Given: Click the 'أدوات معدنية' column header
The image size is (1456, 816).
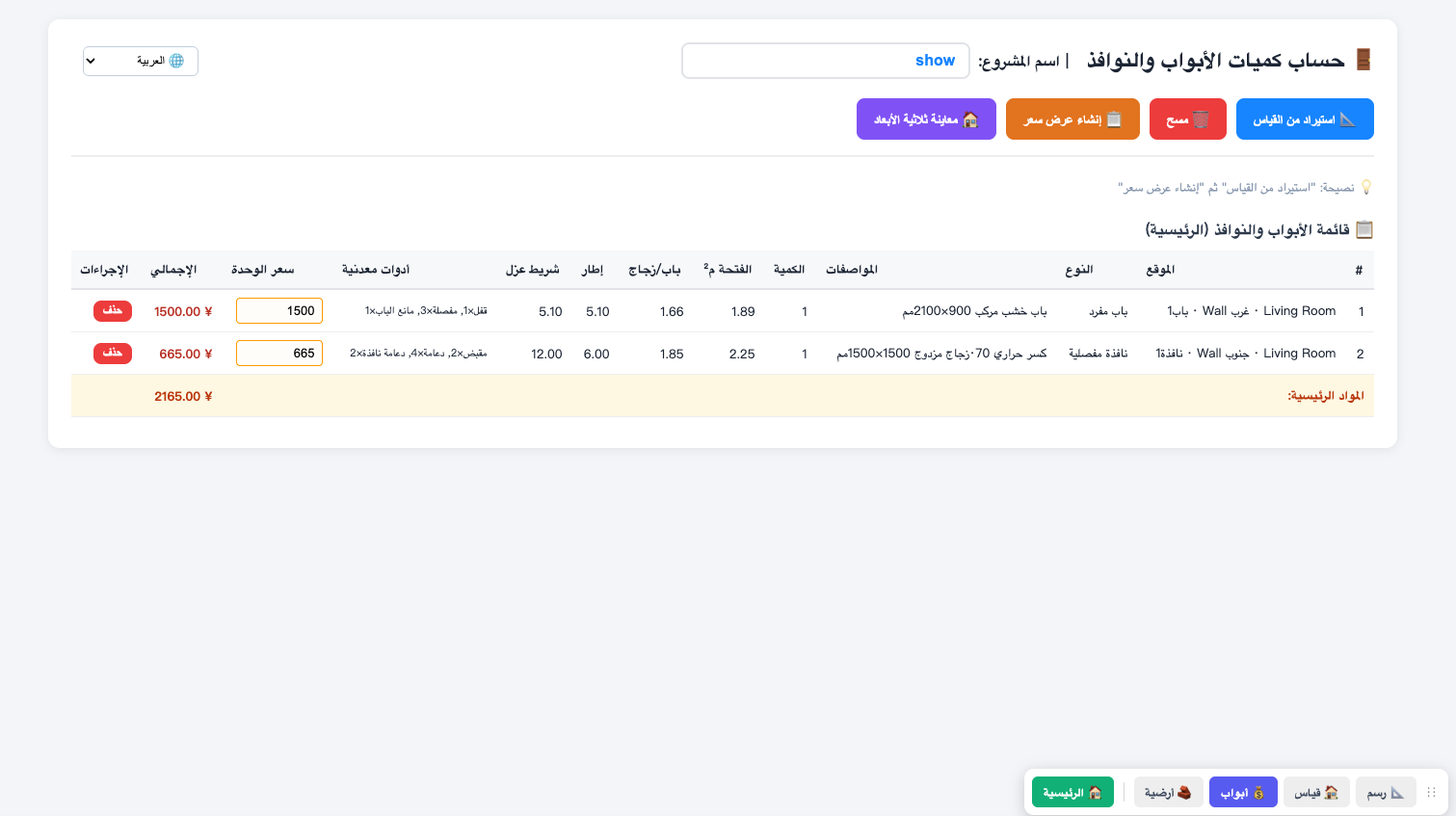Looking at the screenshot, I should click(376, 270).
